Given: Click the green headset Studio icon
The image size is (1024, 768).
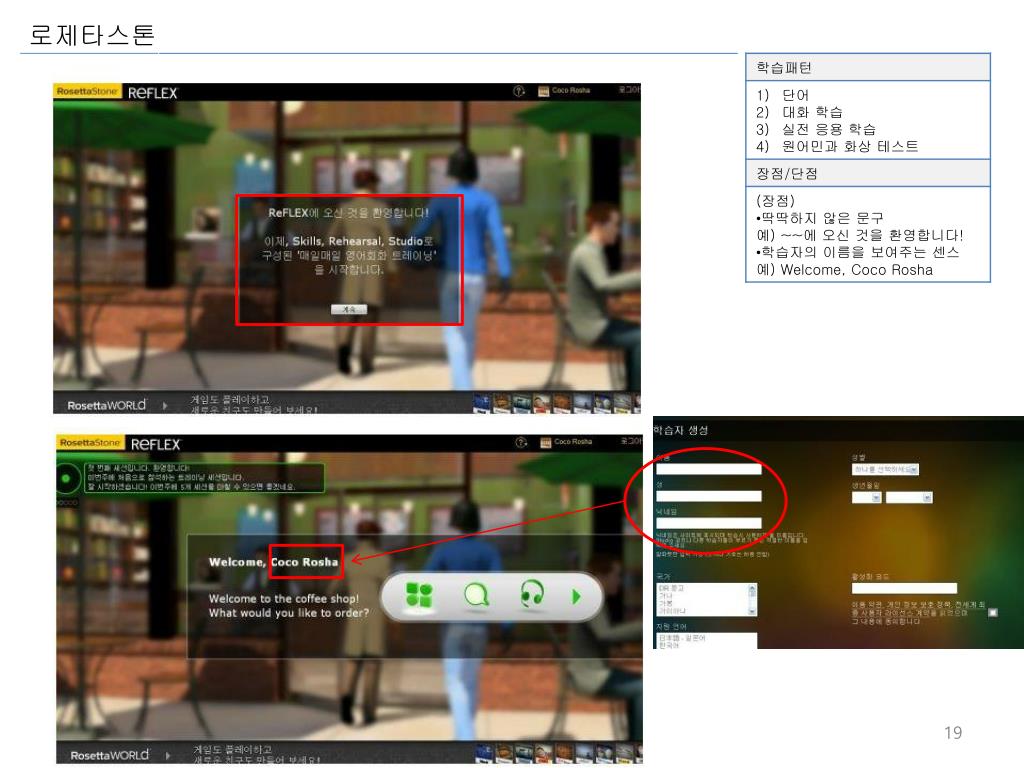Looking at the screenshot, I should pos(532,594).
